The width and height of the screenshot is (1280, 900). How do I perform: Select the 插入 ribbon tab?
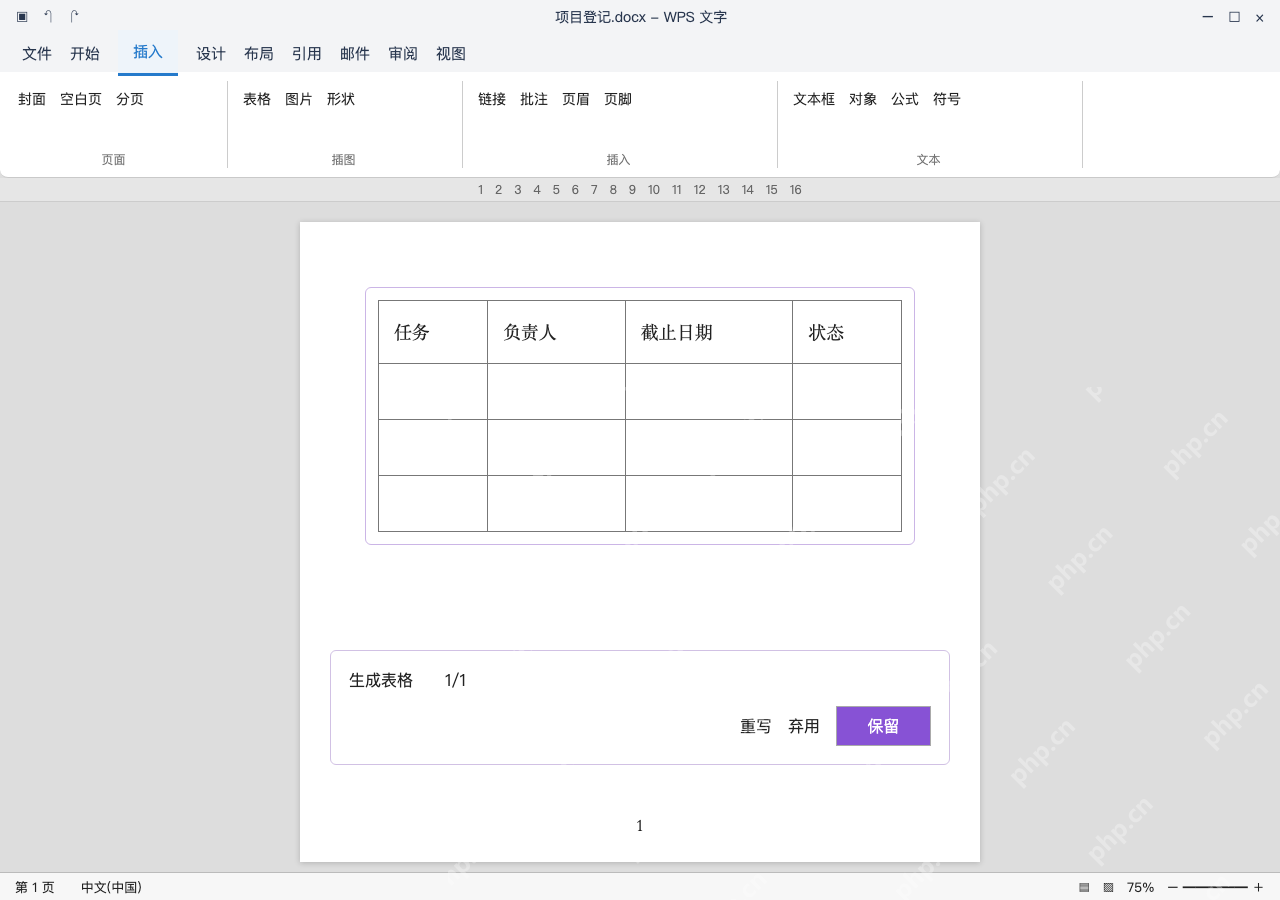pyautogui.click(x=148, y=52)
